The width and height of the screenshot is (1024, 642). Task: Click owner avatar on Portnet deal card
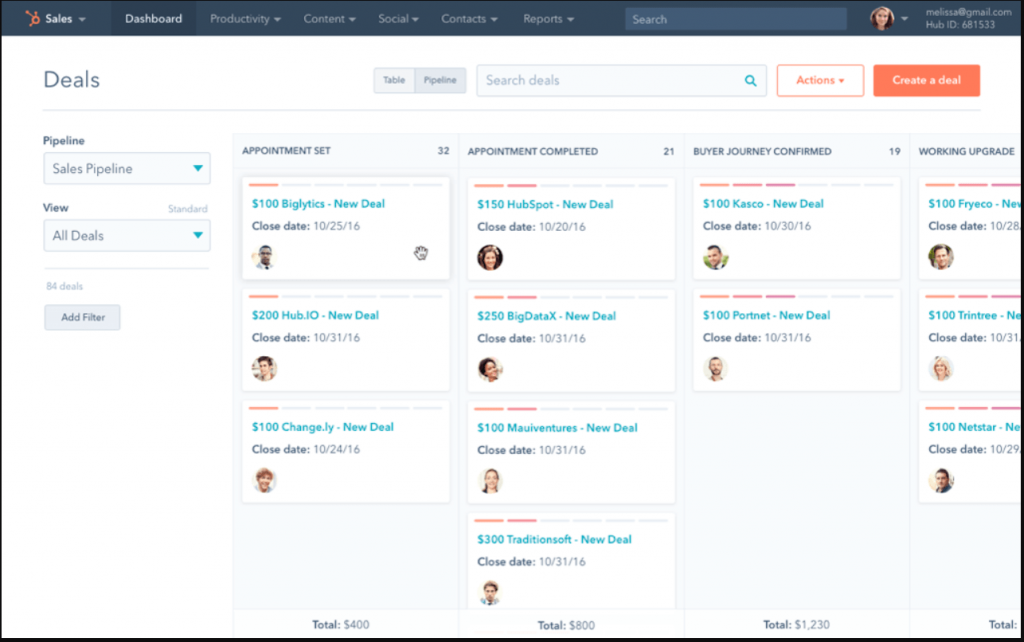click(716, 368)
